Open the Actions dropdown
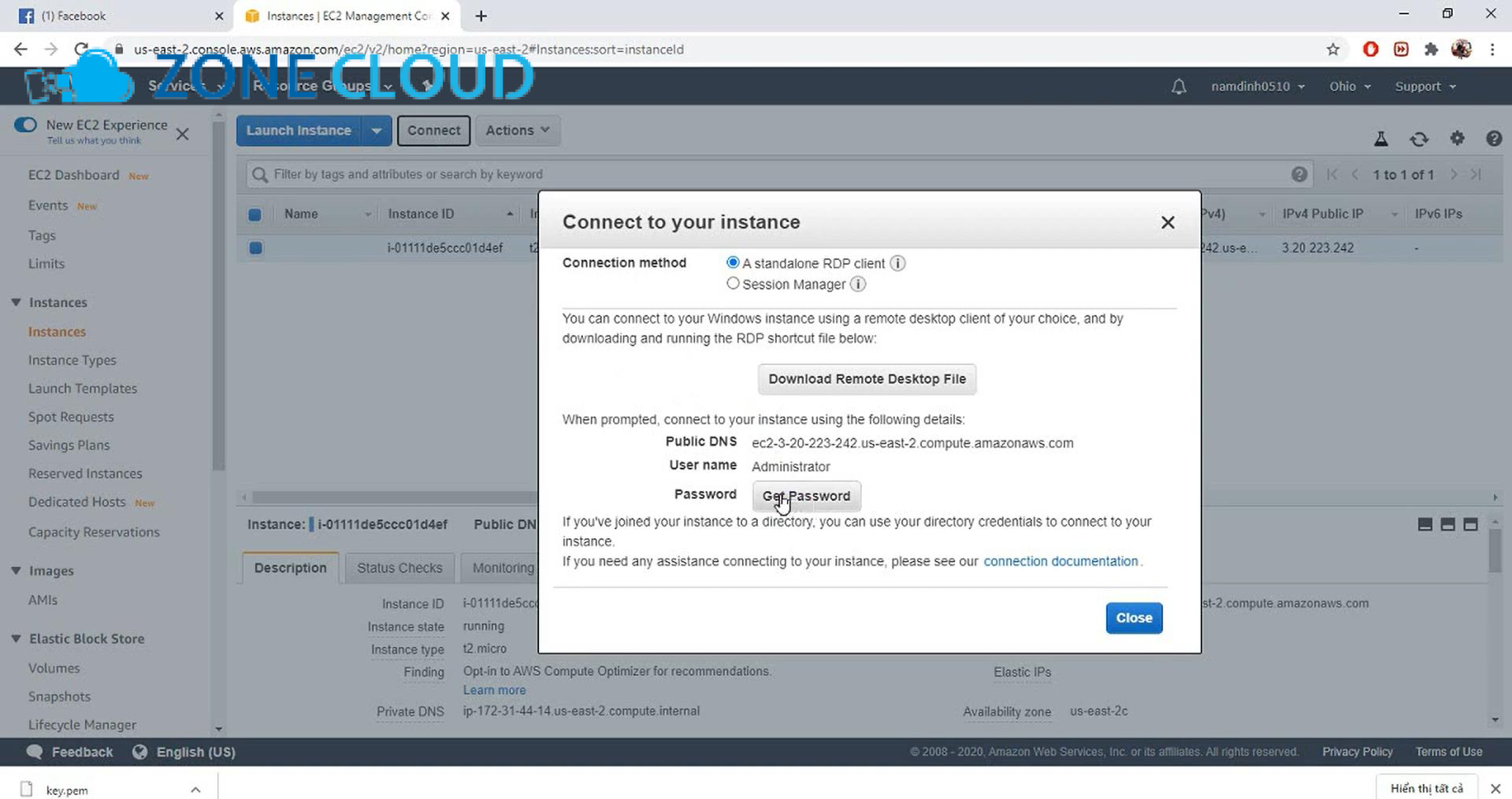The height and width of the screenshot is (799, 1512). pyautogui.click(x=517, y=130)
